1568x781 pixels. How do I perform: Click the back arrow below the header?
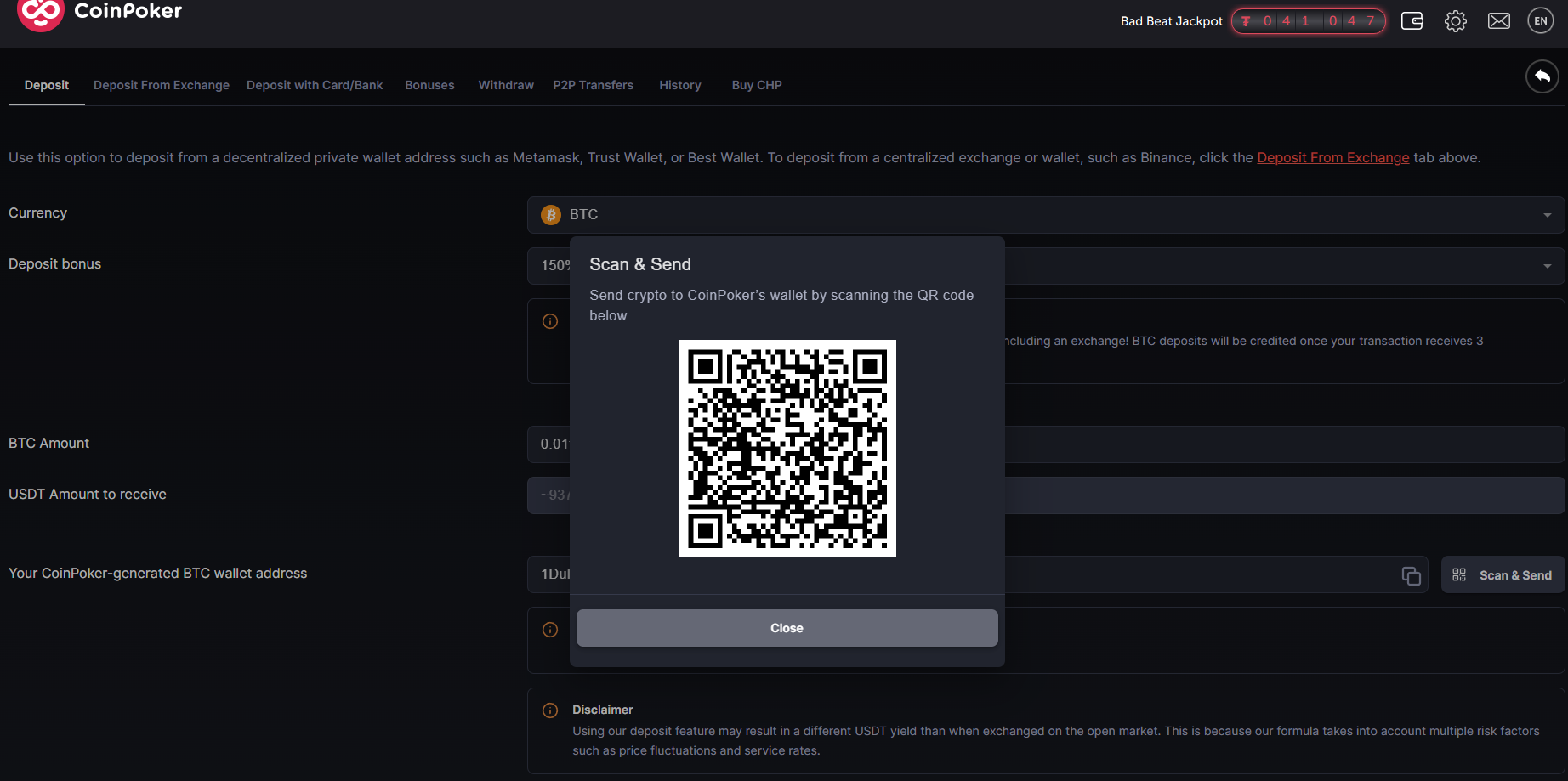pos(1542,76)
